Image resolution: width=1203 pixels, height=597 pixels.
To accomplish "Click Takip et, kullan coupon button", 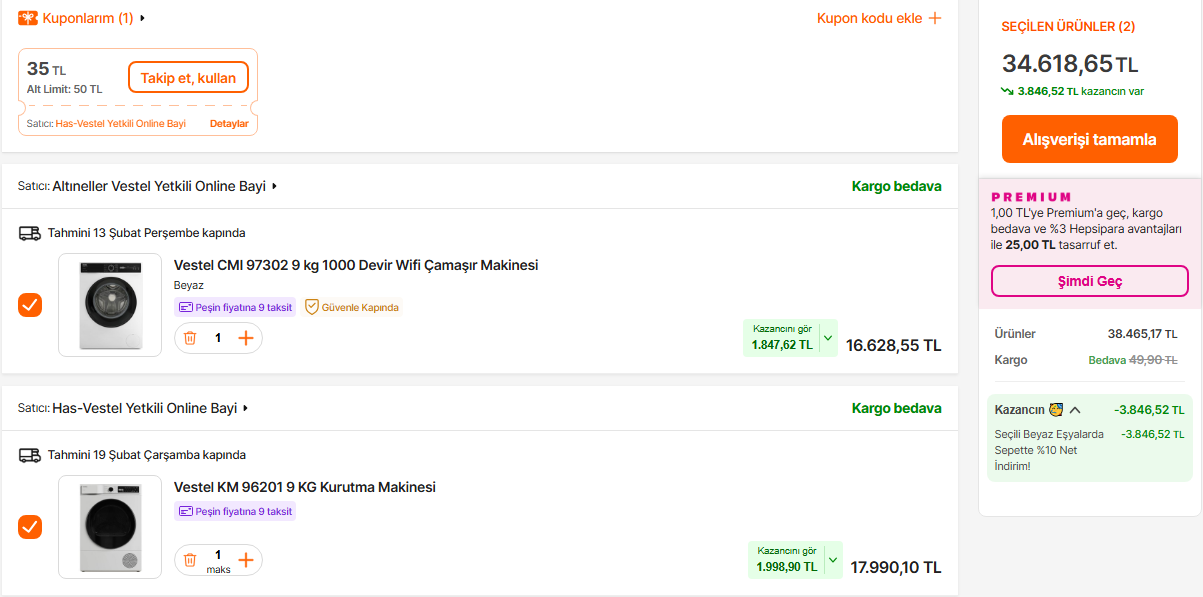I will coord(188,77).
